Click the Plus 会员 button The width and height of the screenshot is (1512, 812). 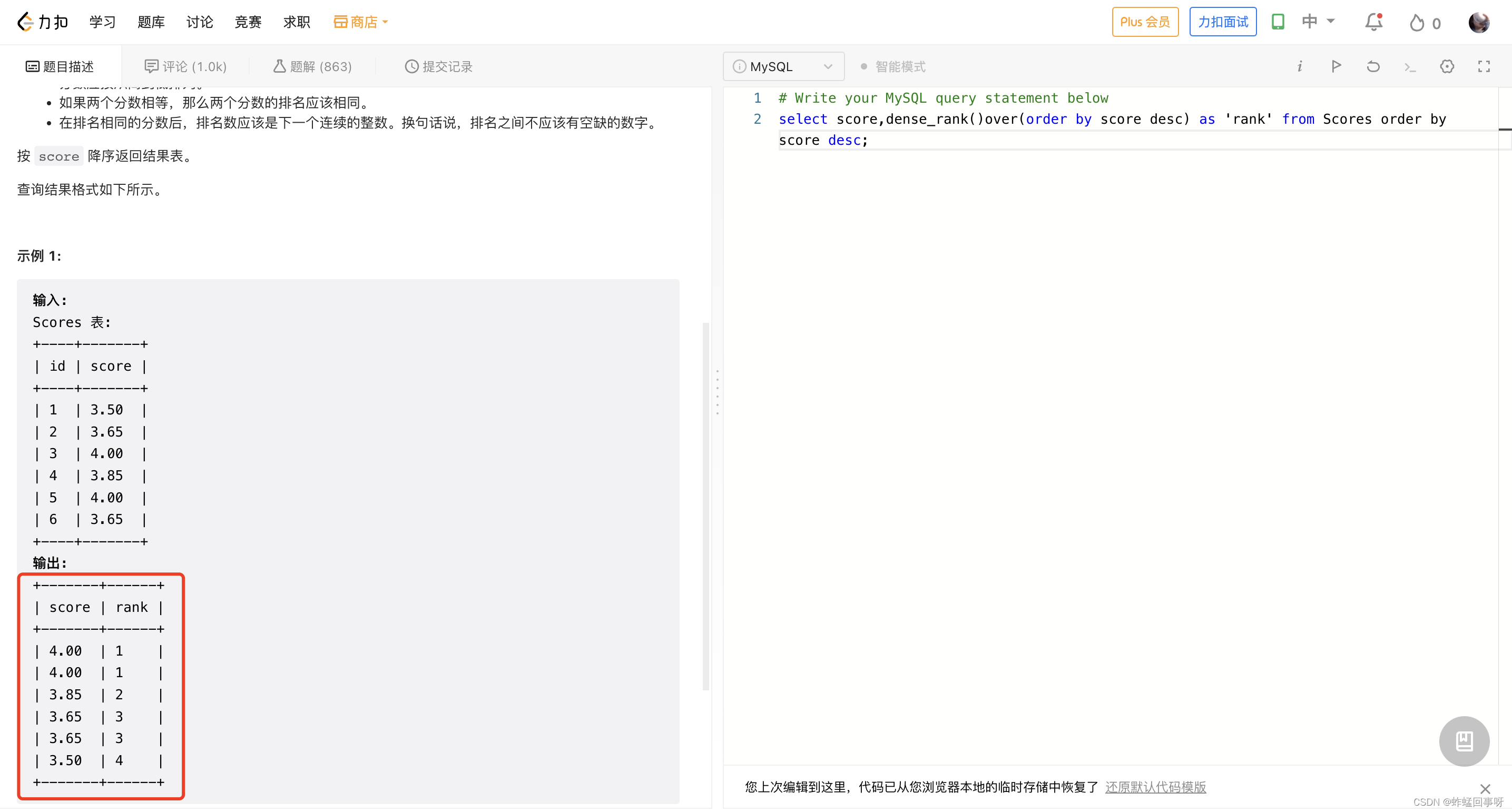pos(1145,22)
